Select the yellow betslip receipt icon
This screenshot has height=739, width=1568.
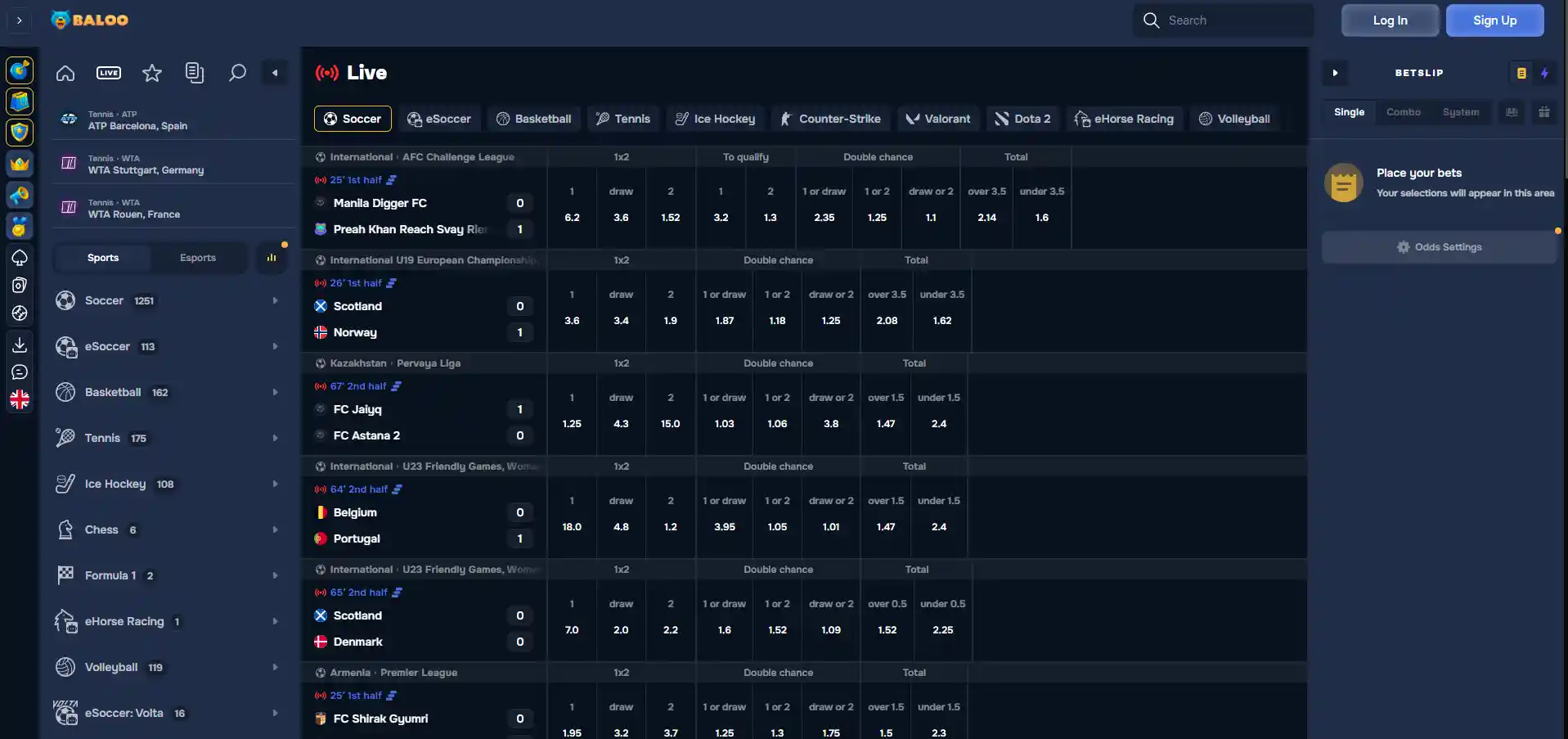tap(1521, 73)
